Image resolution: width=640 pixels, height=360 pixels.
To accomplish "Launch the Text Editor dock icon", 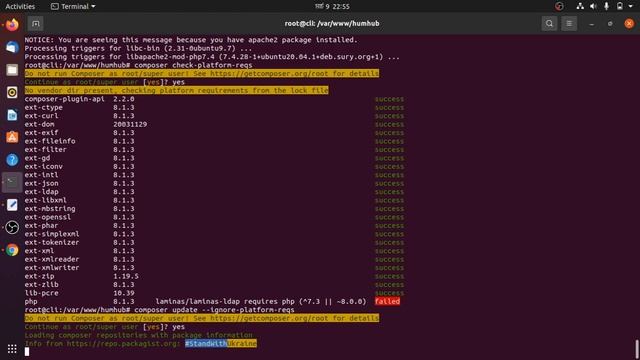I will (12, 204).
